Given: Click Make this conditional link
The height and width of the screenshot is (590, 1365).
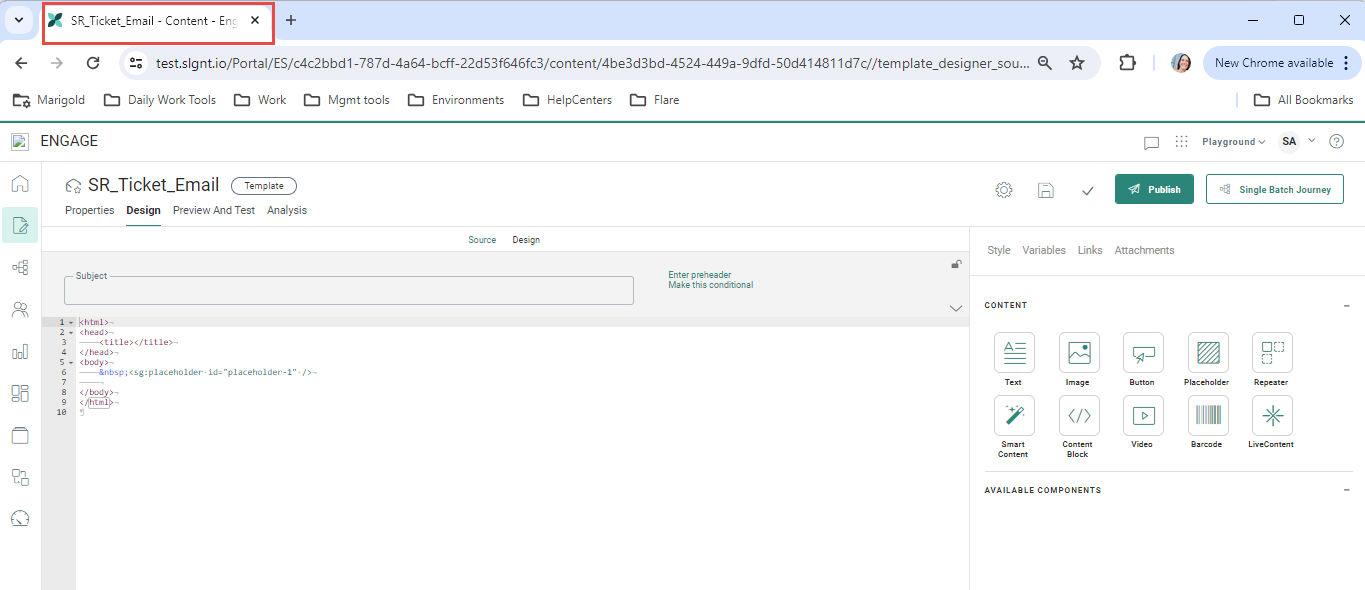Looking at the screenshot, I should point(710,286).
